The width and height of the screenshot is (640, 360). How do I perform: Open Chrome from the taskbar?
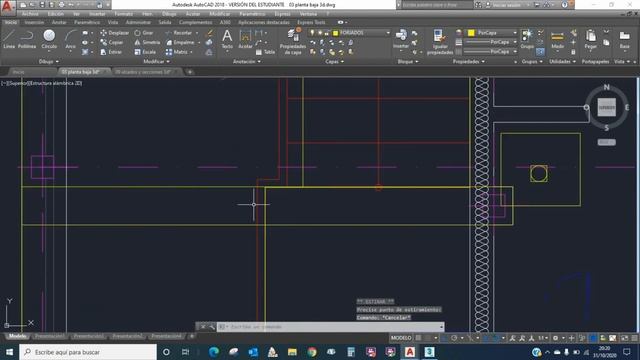tap(312, 352)
